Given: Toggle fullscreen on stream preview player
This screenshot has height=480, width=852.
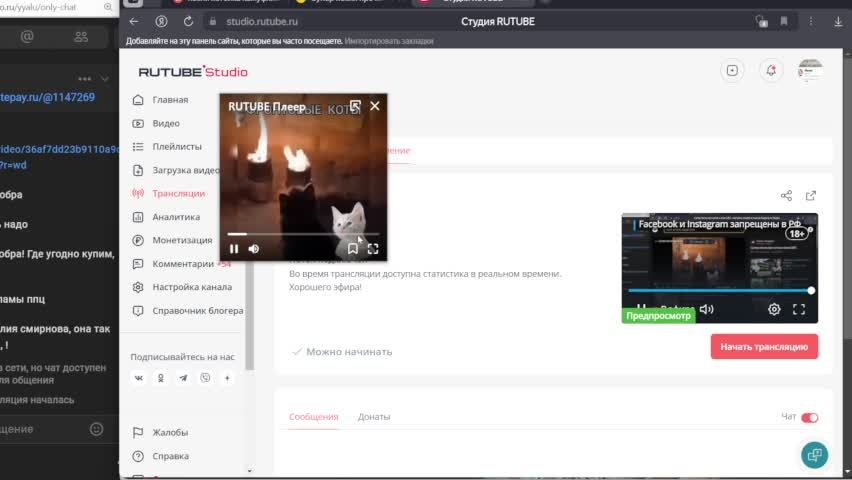Looking at the screenshot, I should [x=799, y=310].
